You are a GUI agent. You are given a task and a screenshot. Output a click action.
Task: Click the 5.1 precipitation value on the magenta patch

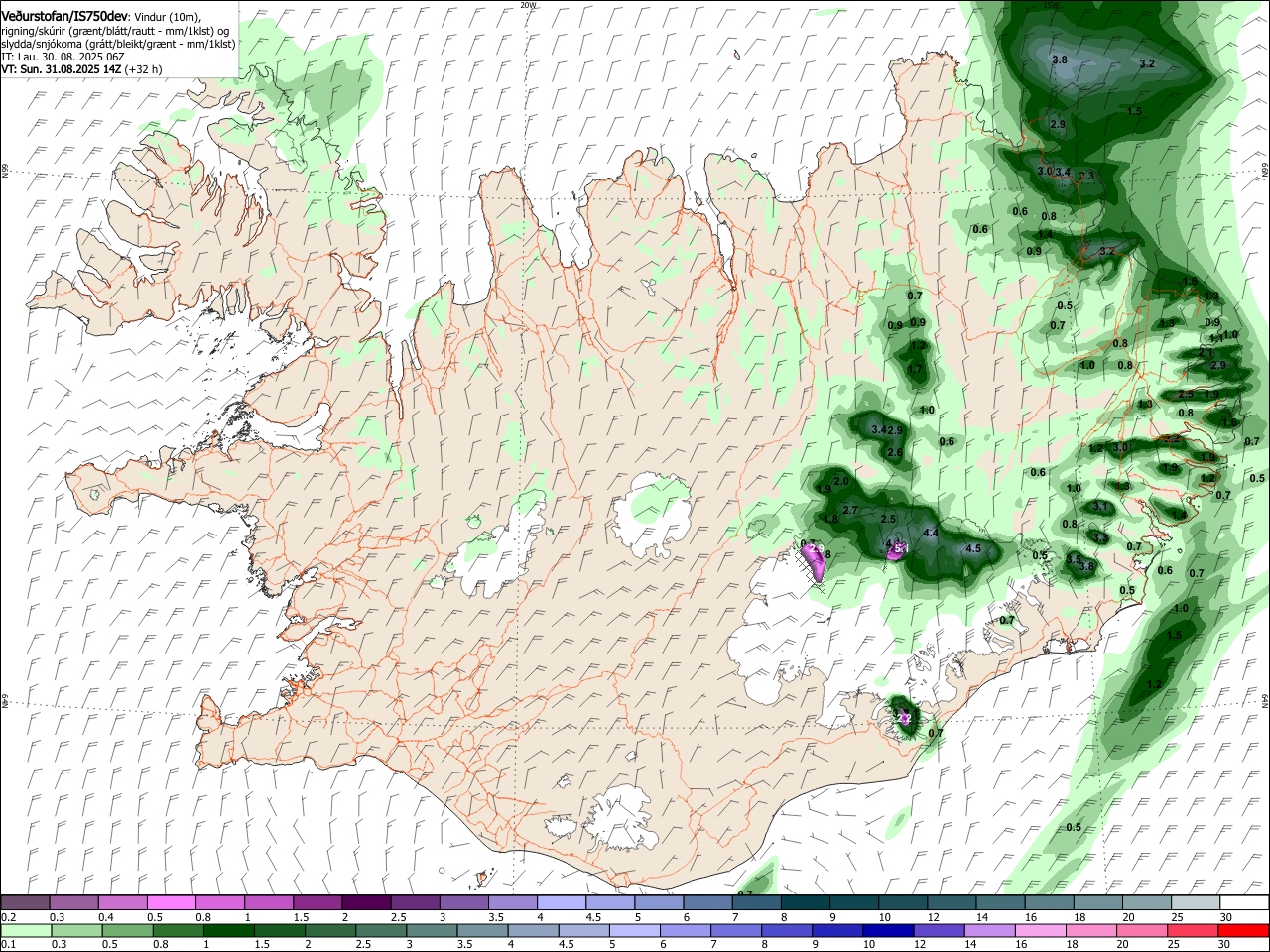[900, 547]
